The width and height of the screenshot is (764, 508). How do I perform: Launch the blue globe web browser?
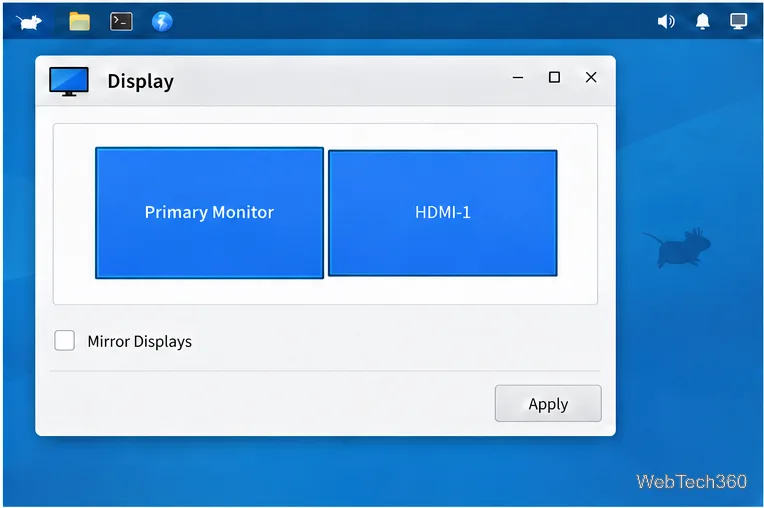[x=162, y=21]
